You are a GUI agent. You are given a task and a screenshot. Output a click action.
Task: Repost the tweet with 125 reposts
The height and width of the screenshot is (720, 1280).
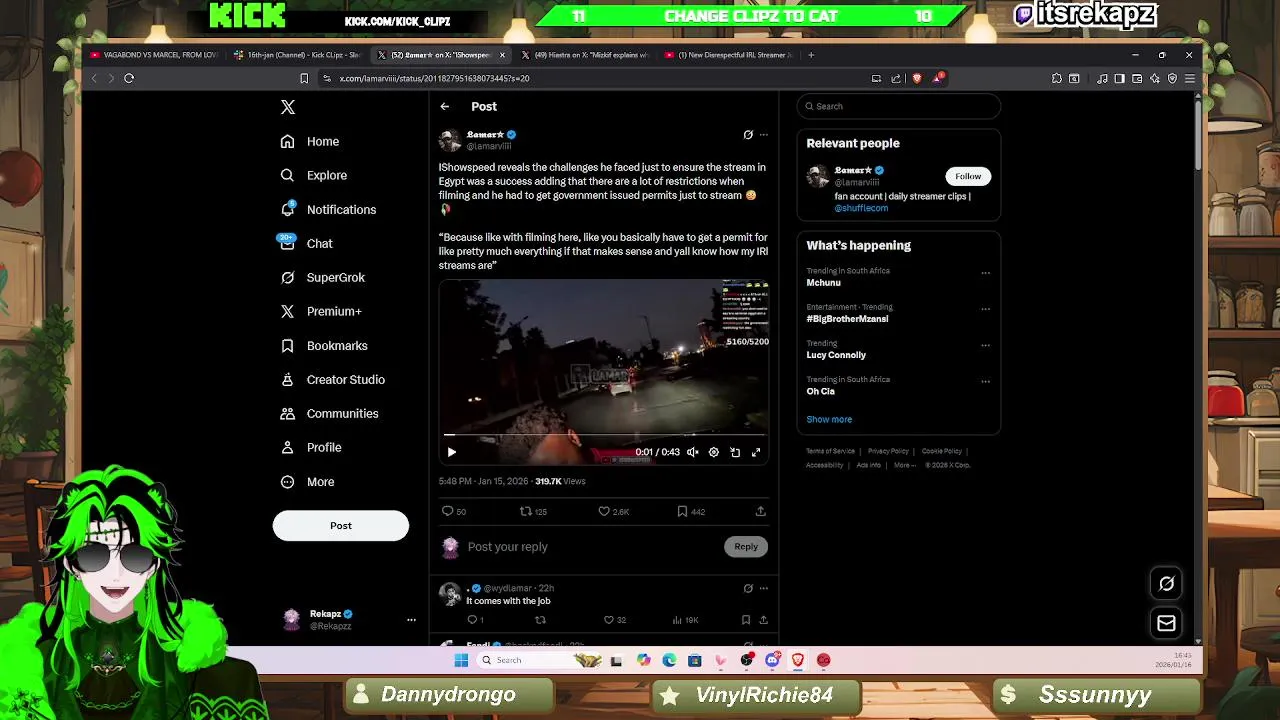[x=533, y=512]
